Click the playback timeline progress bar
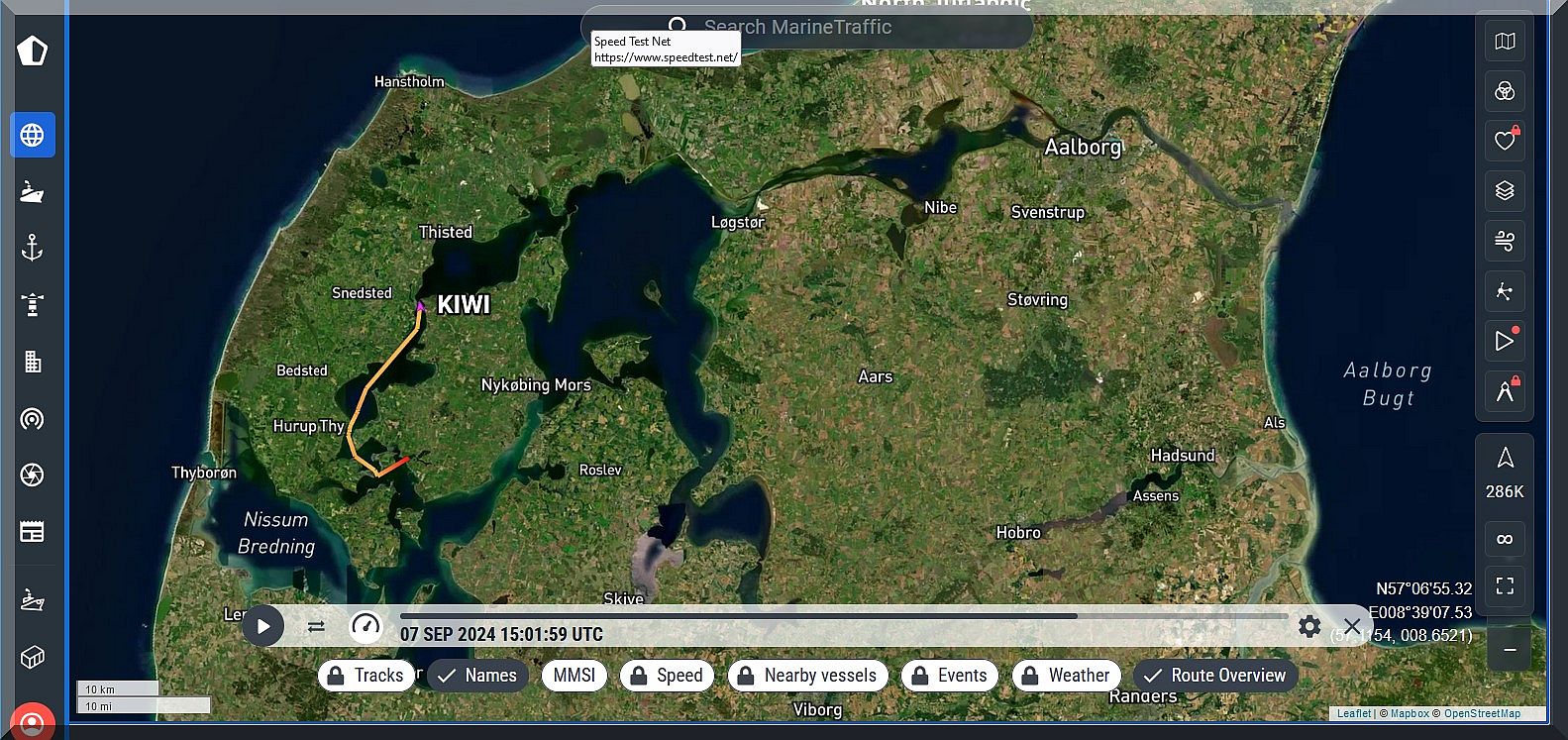Image resolution: width=1568 pixels, height=740 pixels. [x=738, y=616]
